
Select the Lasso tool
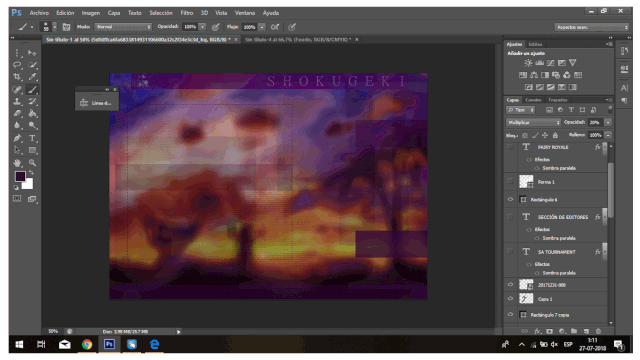tap(17, 64)
